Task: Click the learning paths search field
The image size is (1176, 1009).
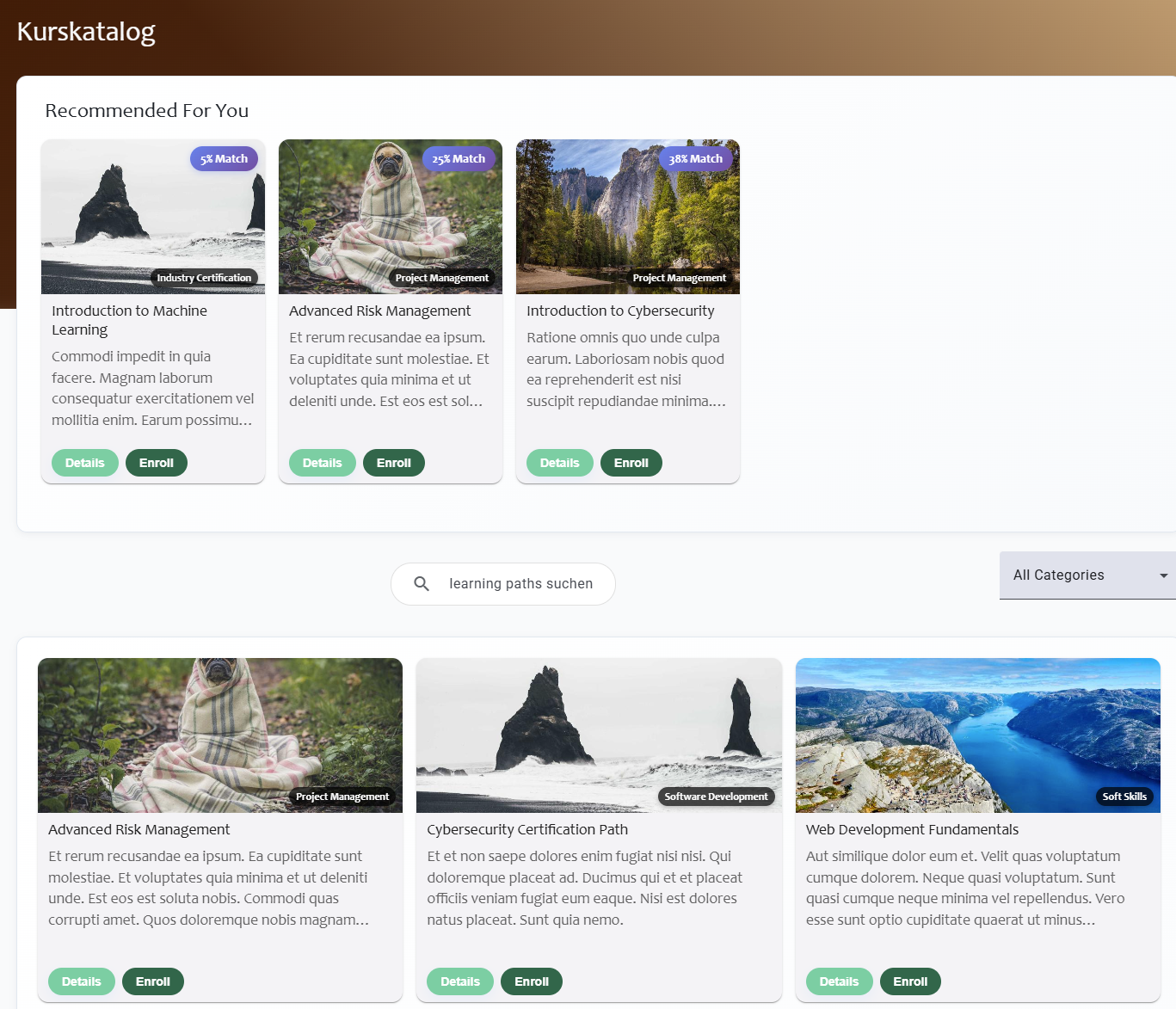Action: pyautogui.click(x=520, y=584)
